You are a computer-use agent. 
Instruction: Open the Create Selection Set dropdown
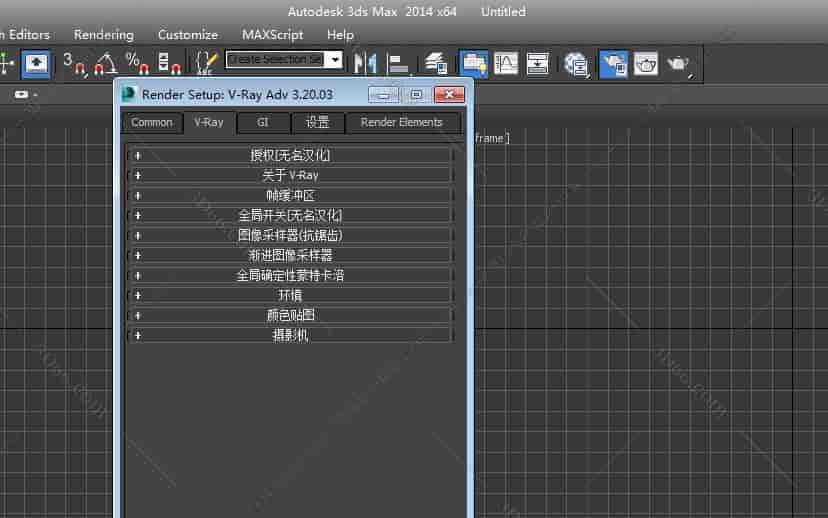click(x=335, y=60)
